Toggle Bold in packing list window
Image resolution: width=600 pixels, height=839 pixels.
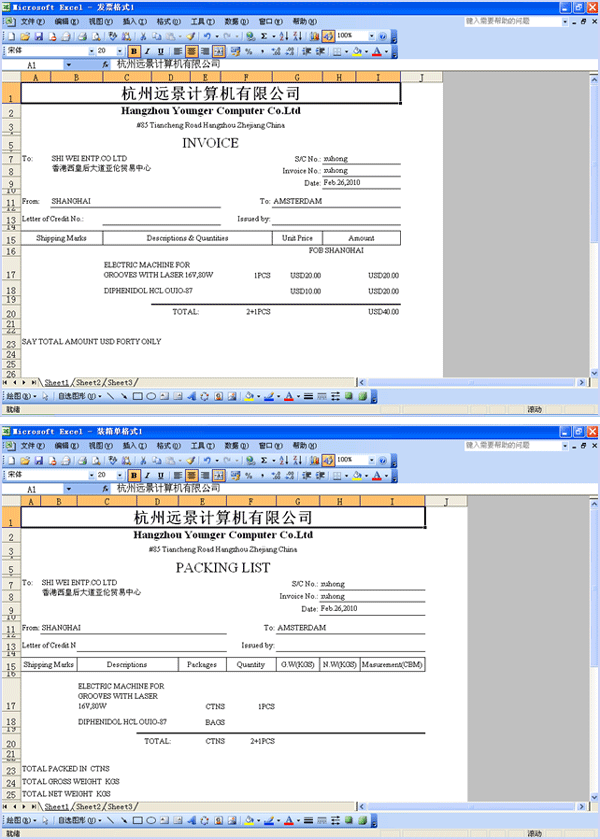tap(134, 475)
